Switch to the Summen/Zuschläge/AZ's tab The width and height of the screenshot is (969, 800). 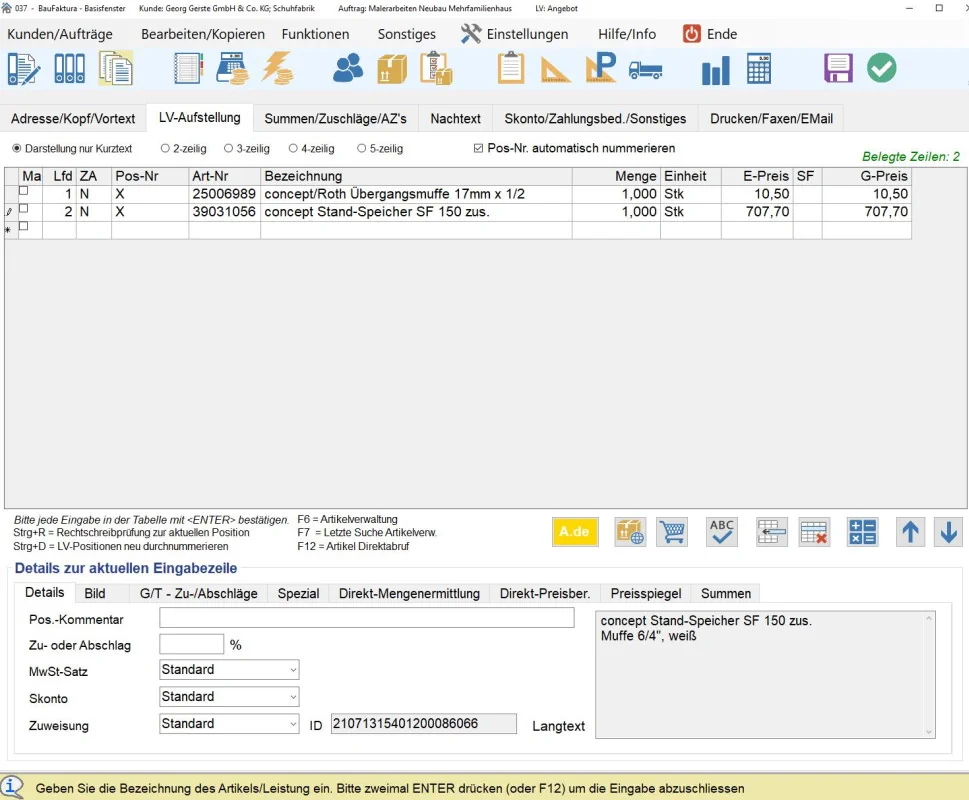(x=335, y=118)
